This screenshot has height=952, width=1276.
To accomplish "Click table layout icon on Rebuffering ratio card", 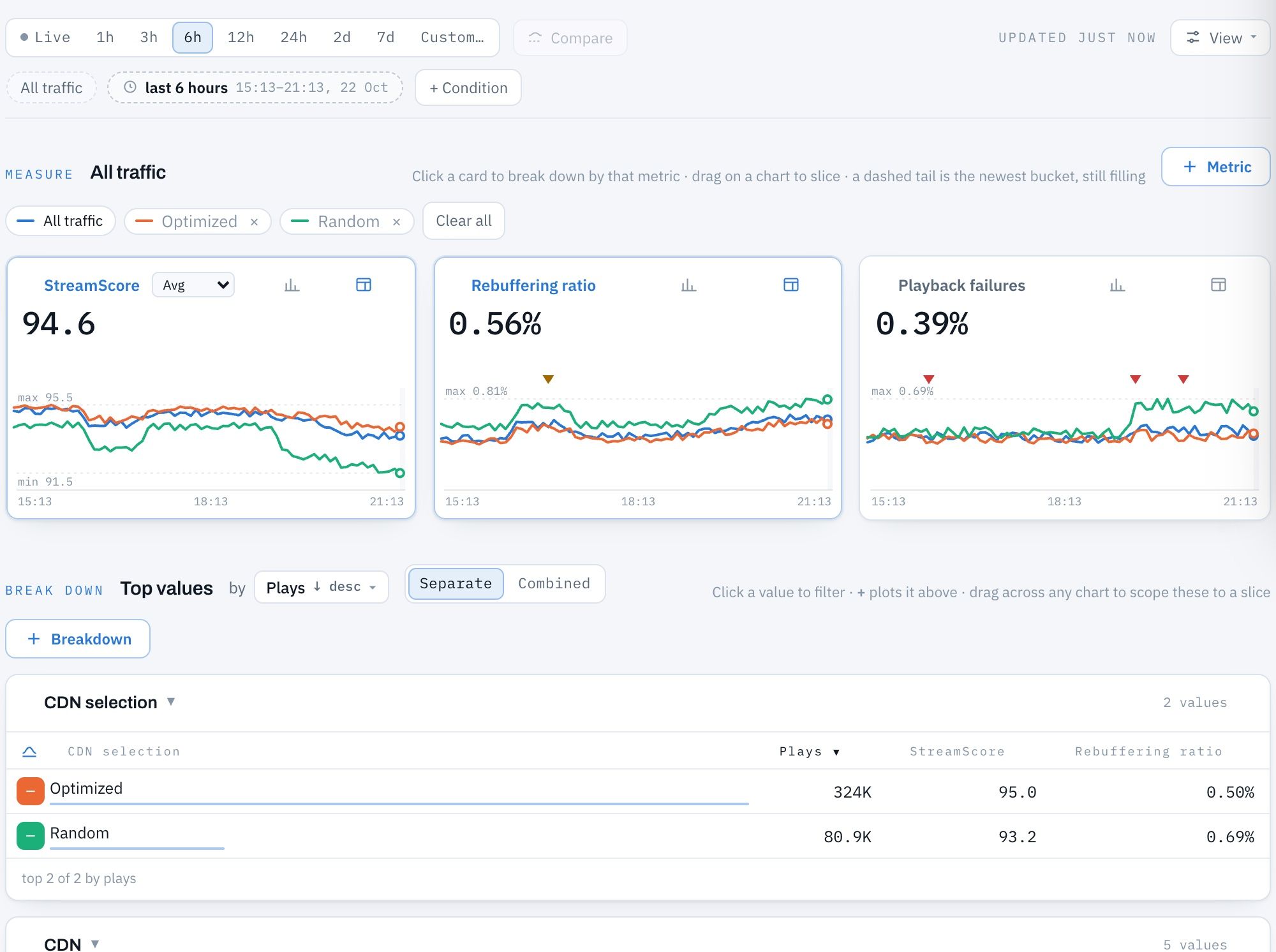I will pyautogui.click(x=791, y=285).
